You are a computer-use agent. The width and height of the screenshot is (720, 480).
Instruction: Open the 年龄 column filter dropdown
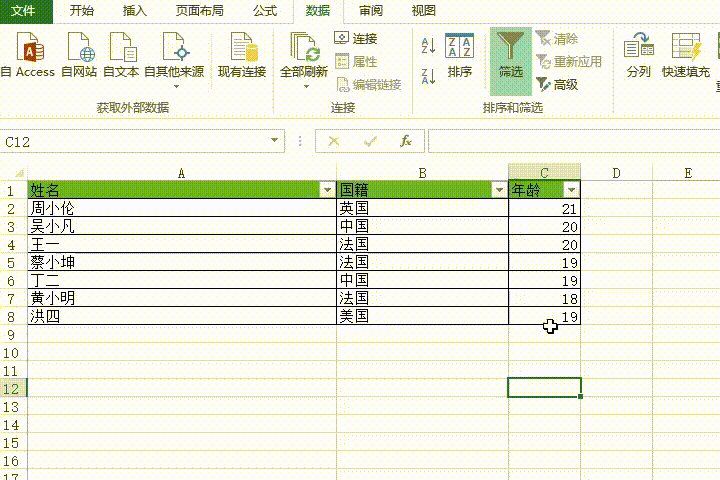571,190
